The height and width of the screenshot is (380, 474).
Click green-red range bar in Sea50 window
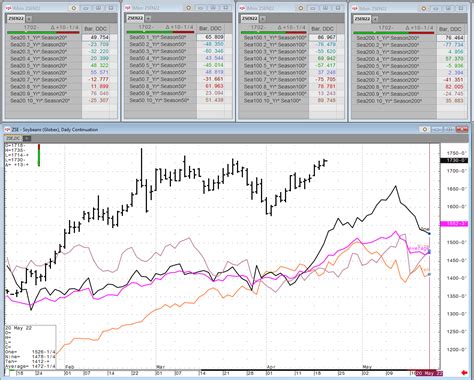[160, 32]
